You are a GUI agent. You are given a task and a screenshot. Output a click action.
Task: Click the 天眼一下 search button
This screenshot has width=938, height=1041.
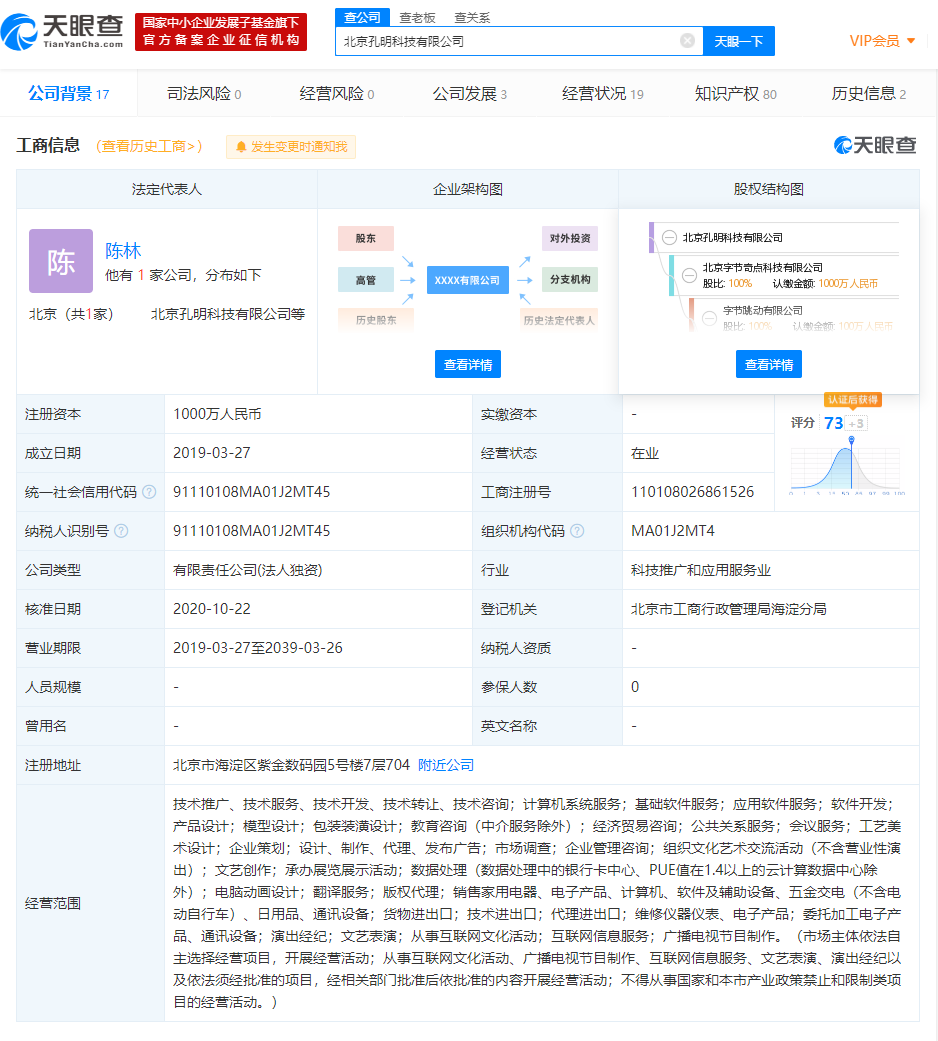coord(739,41)
